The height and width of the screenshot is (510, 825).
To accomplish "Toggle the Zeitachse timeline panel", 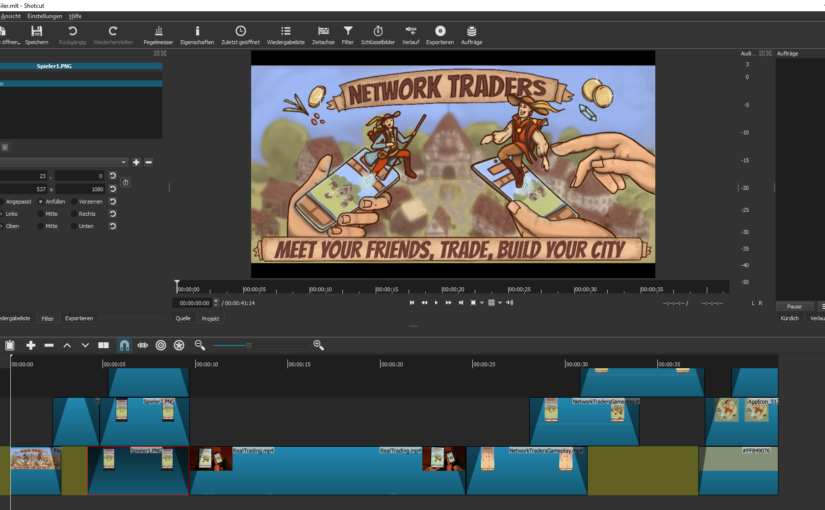I will pos(323,35).
